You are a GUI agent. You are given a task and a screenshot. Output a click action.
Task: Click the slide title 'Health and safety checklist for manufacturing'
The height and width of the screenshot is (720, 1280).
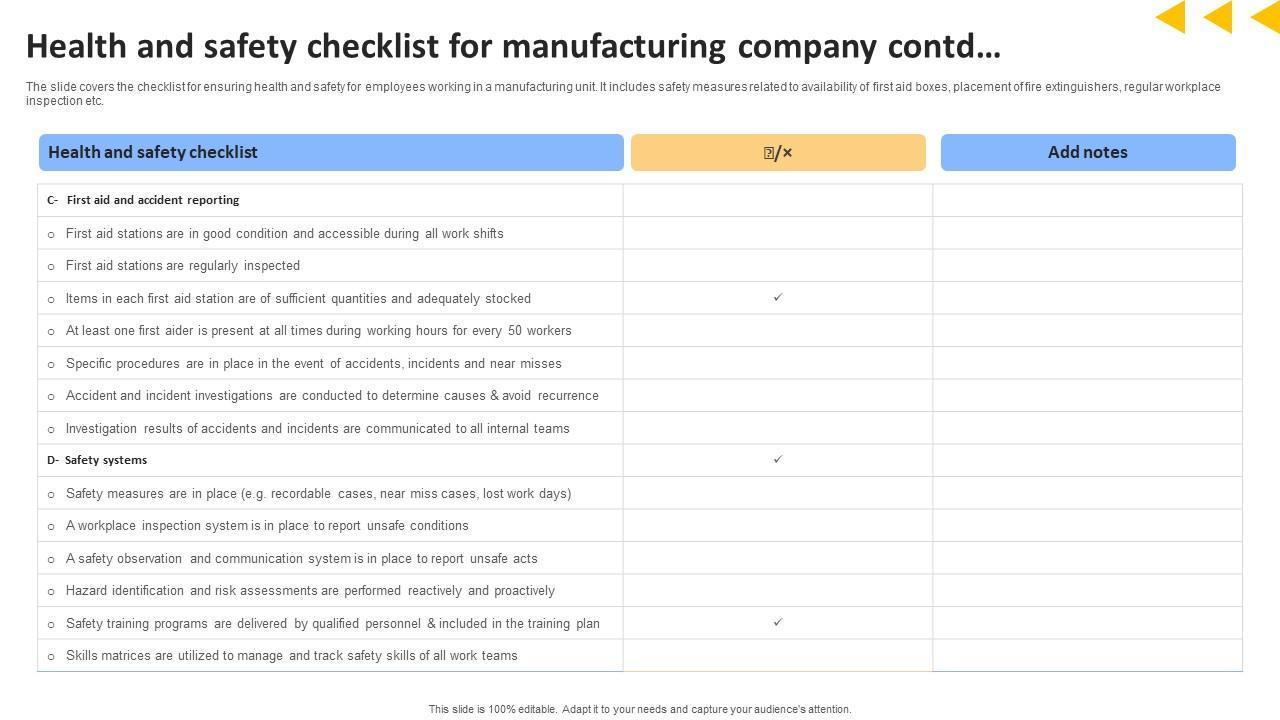[513, 47]
